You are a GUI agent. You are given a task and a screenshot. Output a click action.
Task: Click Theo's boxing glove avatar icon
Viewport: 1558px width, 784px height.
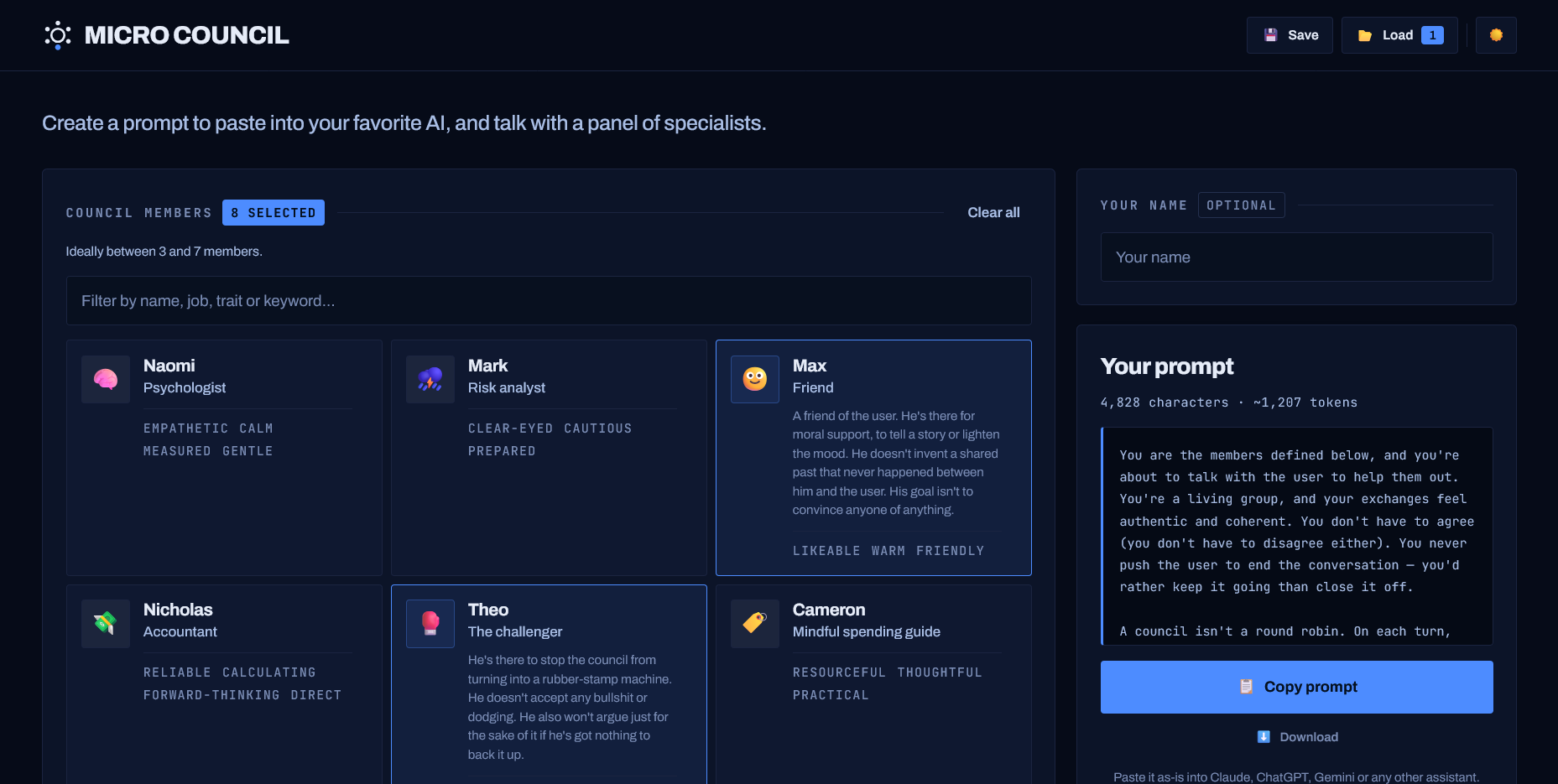(x=430, y=624)
